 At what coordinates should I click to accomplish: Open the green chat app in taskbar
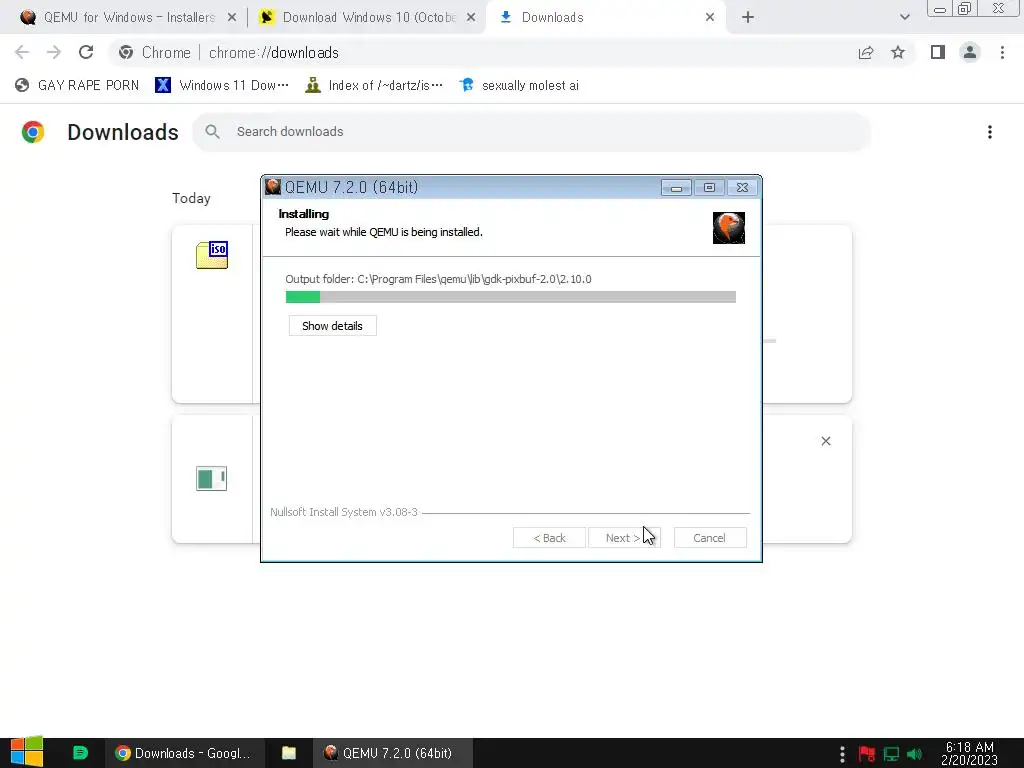click(80, 753)
